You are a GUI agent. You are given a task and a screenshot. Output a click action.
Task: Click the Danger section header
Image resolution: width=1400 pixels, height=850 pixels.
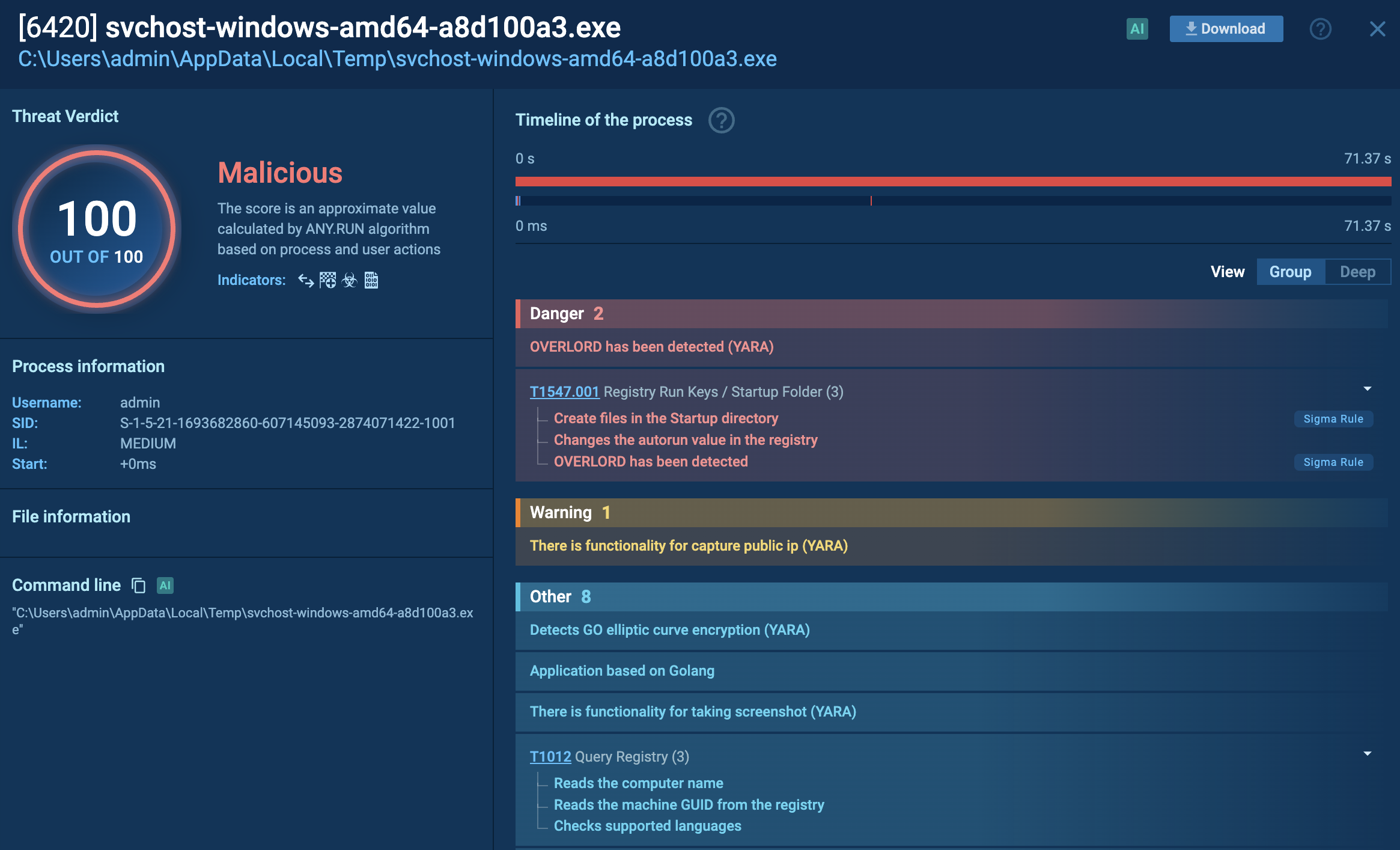(952, 314)
